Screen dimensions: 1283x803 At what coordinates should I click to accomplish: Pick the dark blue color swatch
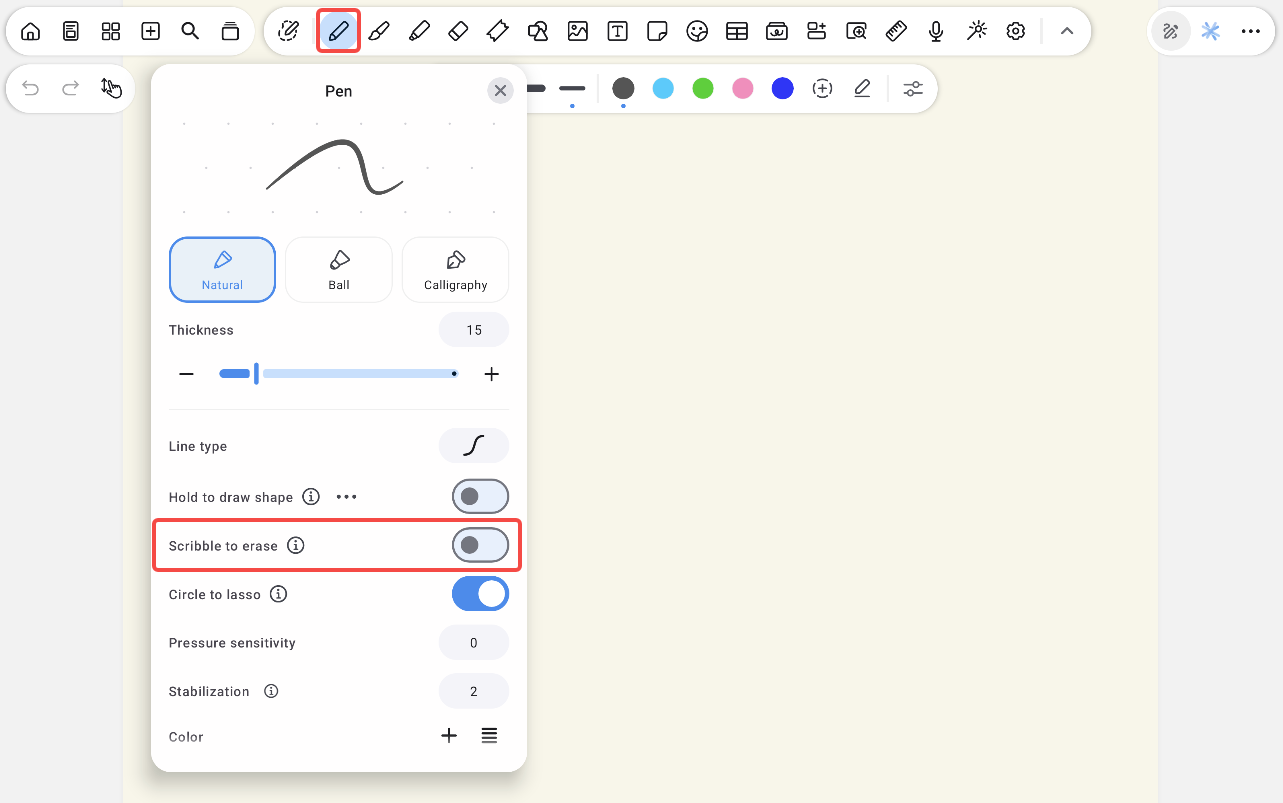(x=783, y=89)
